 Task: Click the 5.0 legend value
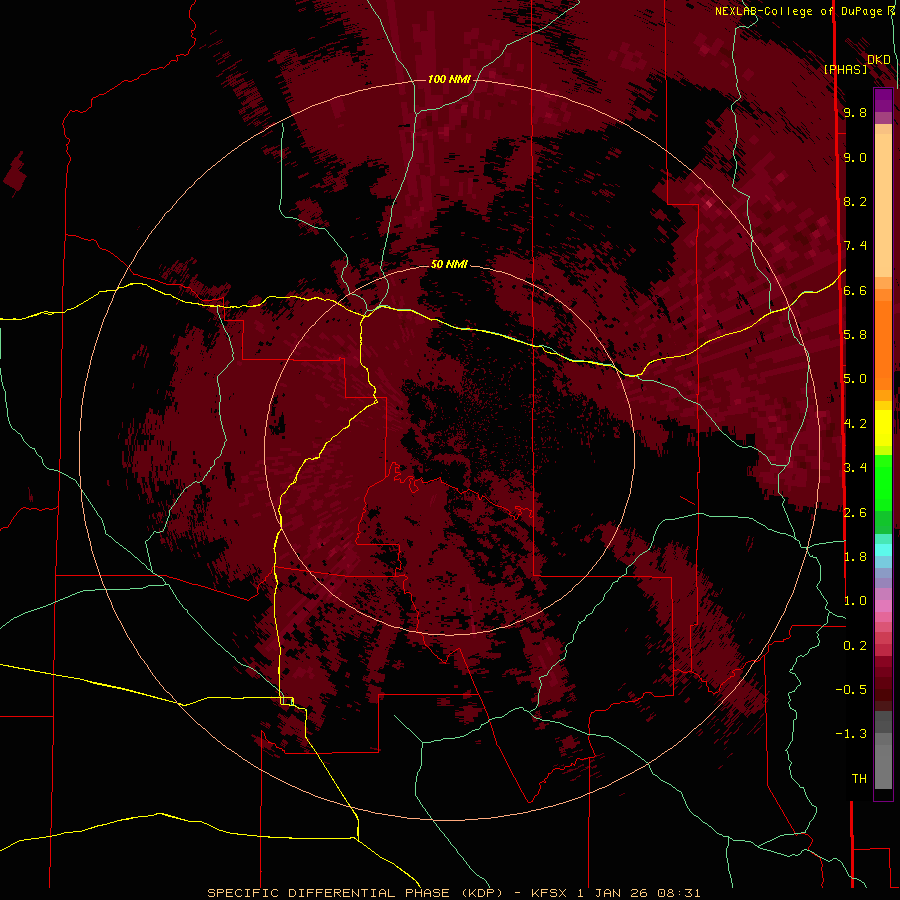pyautogui.click(x=855, y=379)
